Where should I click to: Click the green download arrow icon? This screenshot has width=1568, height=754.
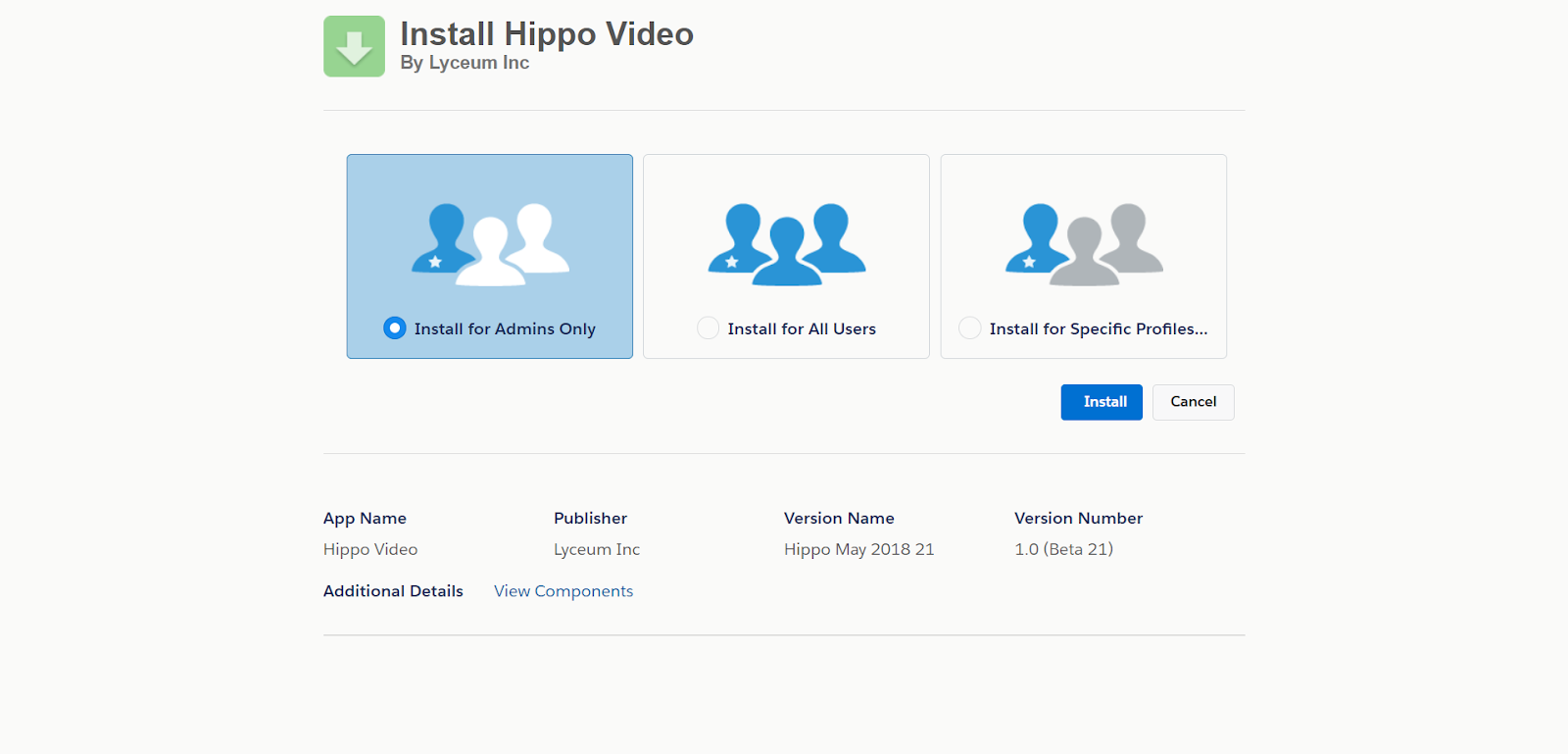(354, 46)
